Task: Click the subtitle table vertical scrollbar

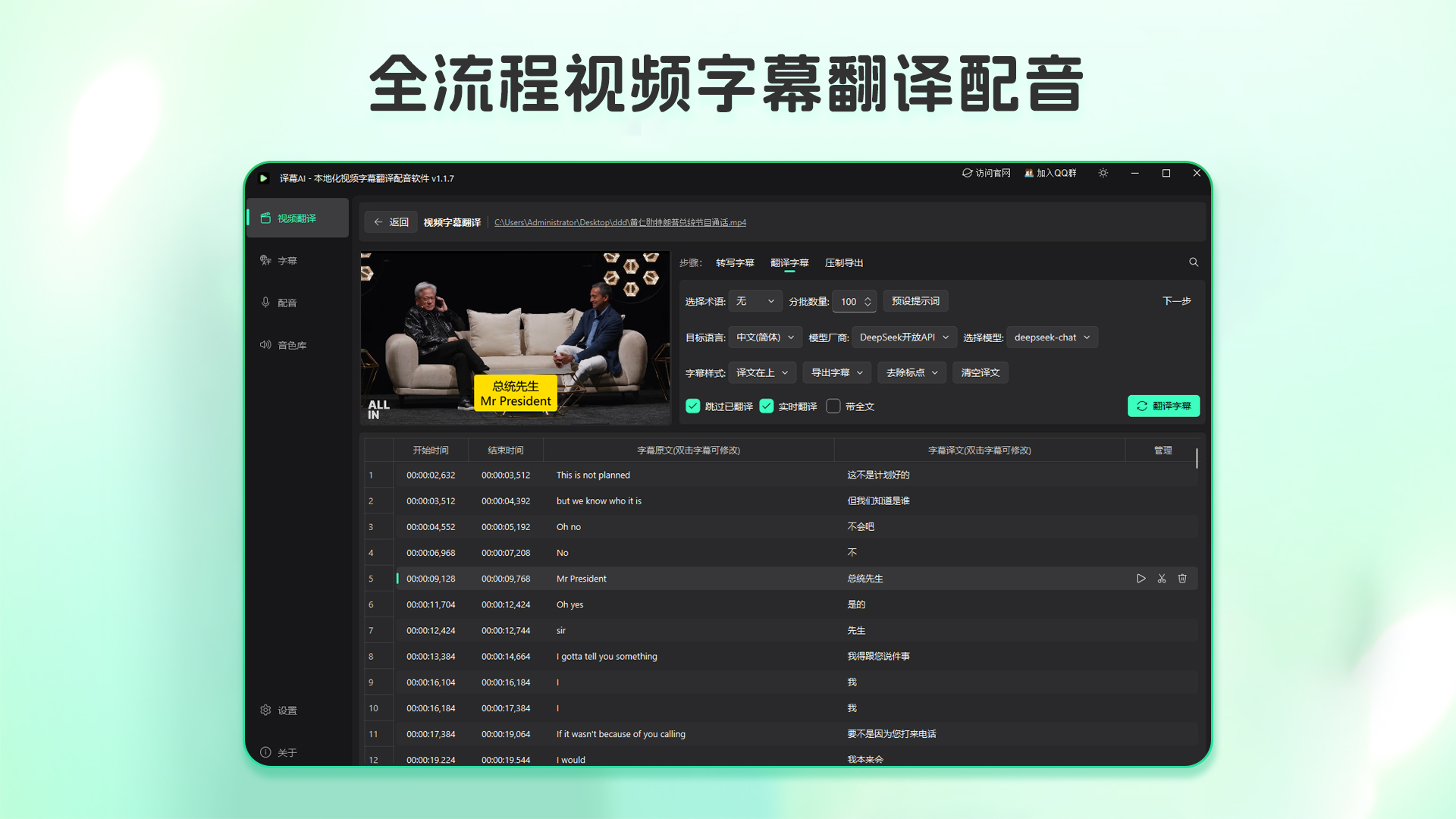Action: pyautogui.click(x=1197, y=459)
